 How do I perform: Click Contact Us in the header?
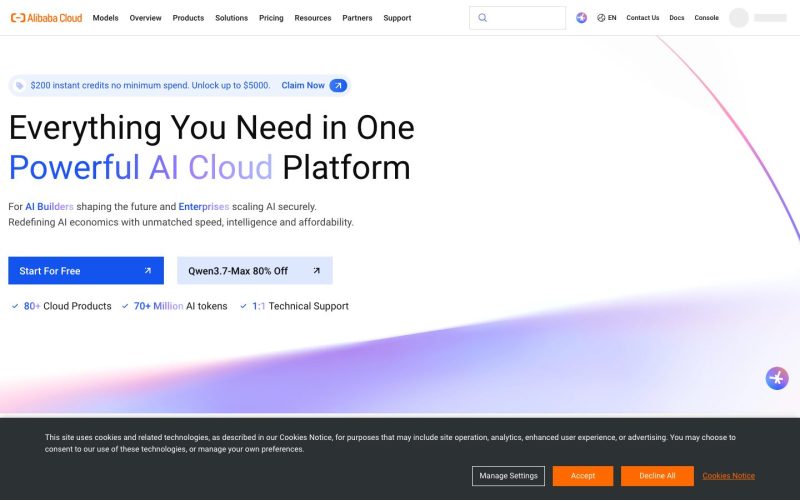point(643,18)
